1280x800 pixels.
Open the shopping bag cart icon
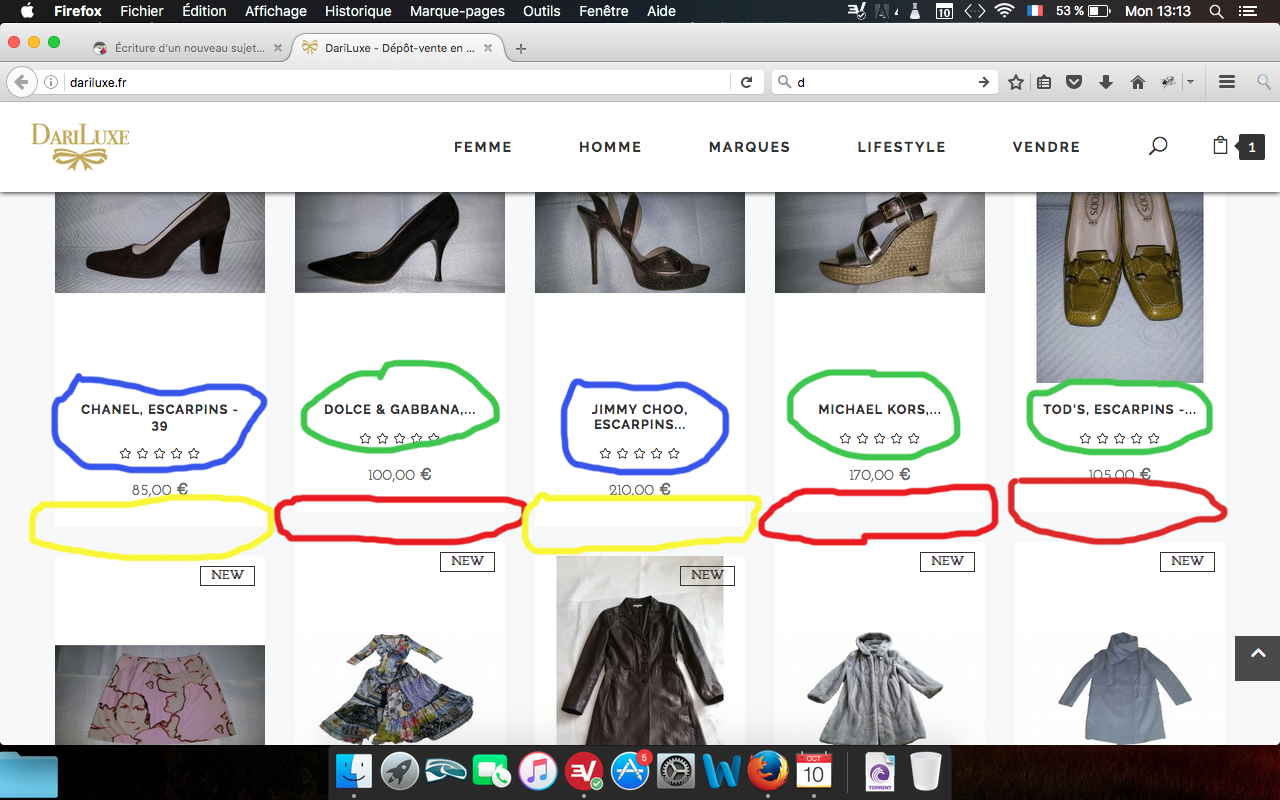[1220, 145]
